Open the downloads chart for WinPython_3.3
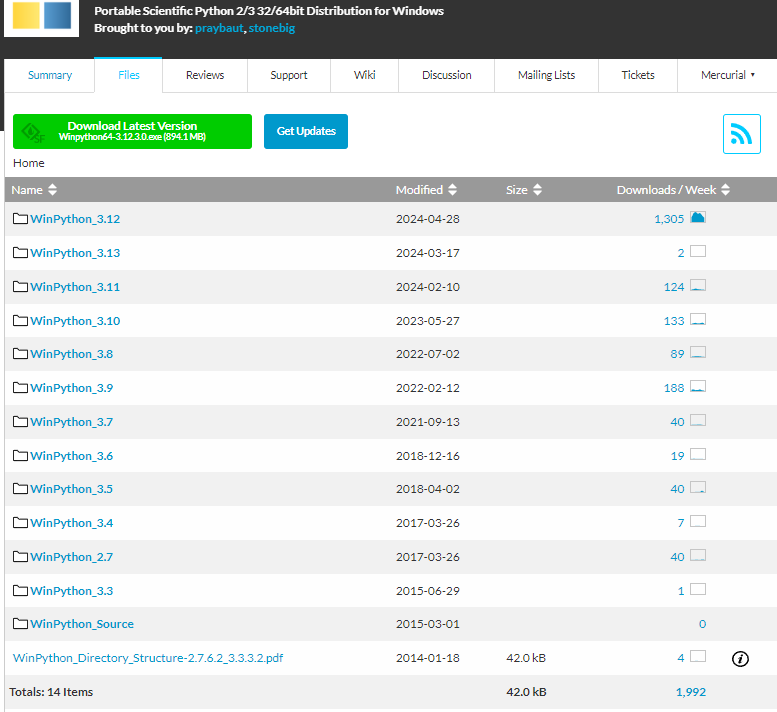This screenshot has height=712, width=777. [x=698, y=589]
